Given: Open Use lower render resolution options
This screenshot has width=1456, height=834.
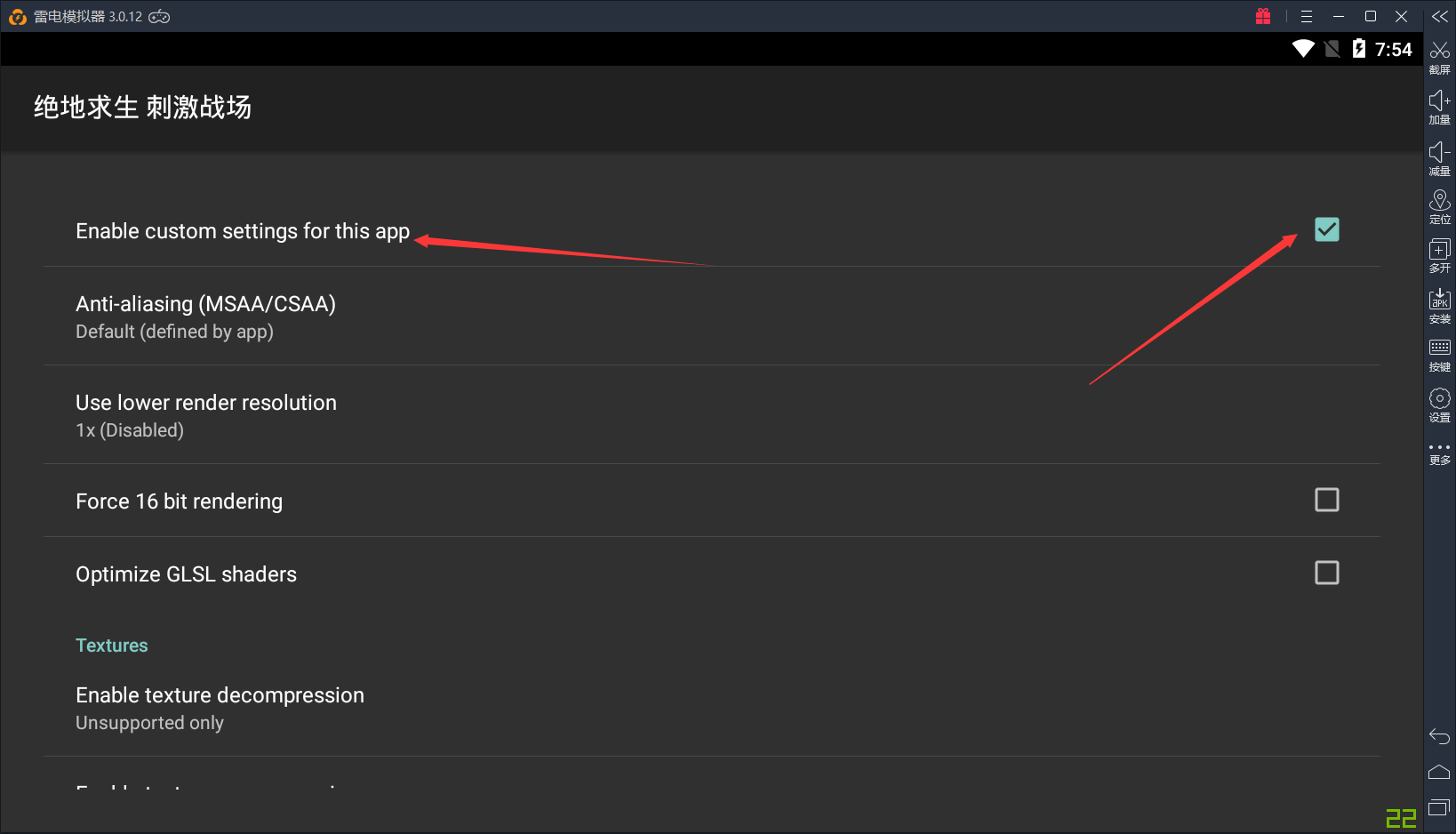Looking at the screenshot, I should click(205, 415).
